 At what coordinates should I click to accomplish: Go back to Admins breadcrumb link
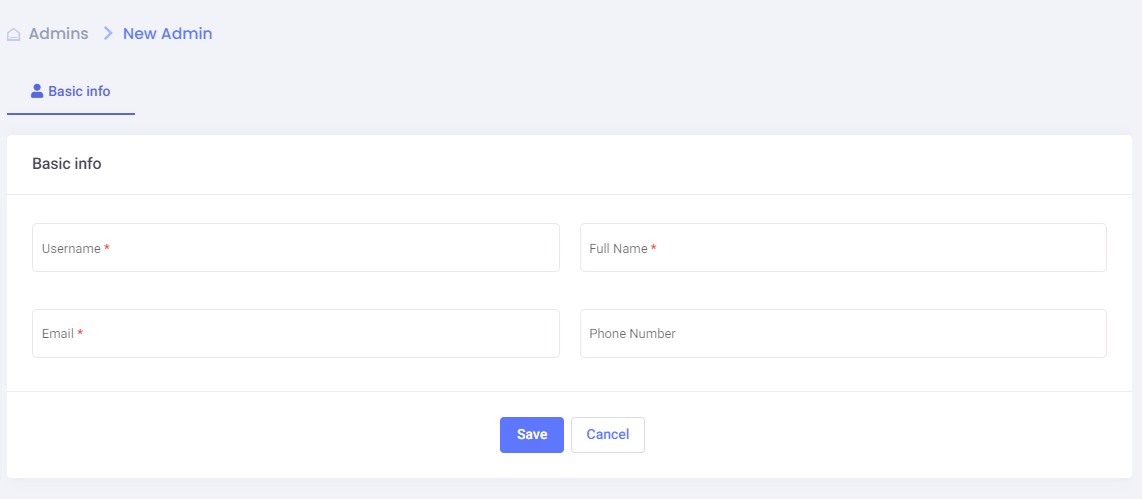coord(58,33)
